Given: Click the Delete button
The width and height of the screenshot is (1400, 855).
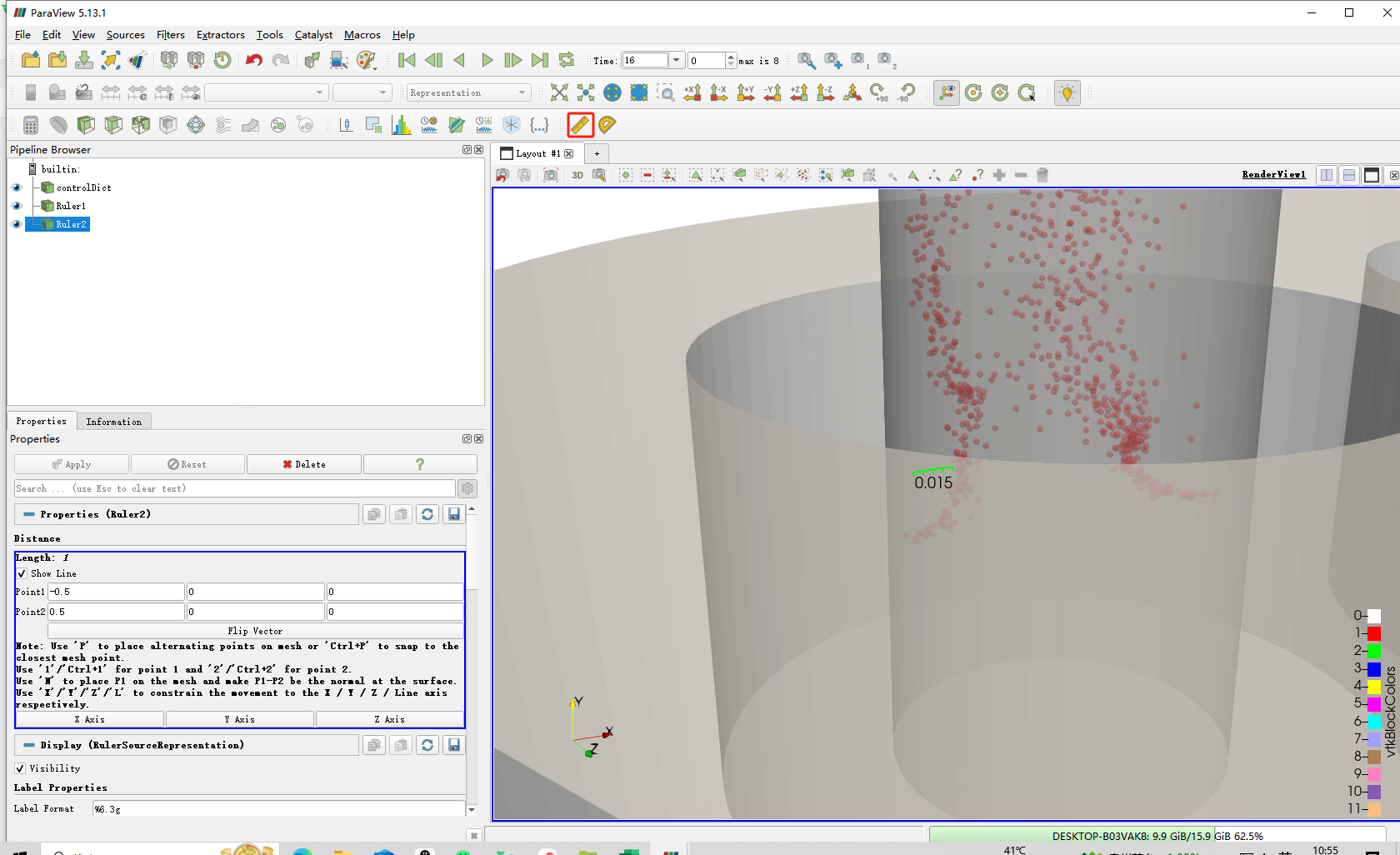Looking at the screenshot, I should [304, 464].
